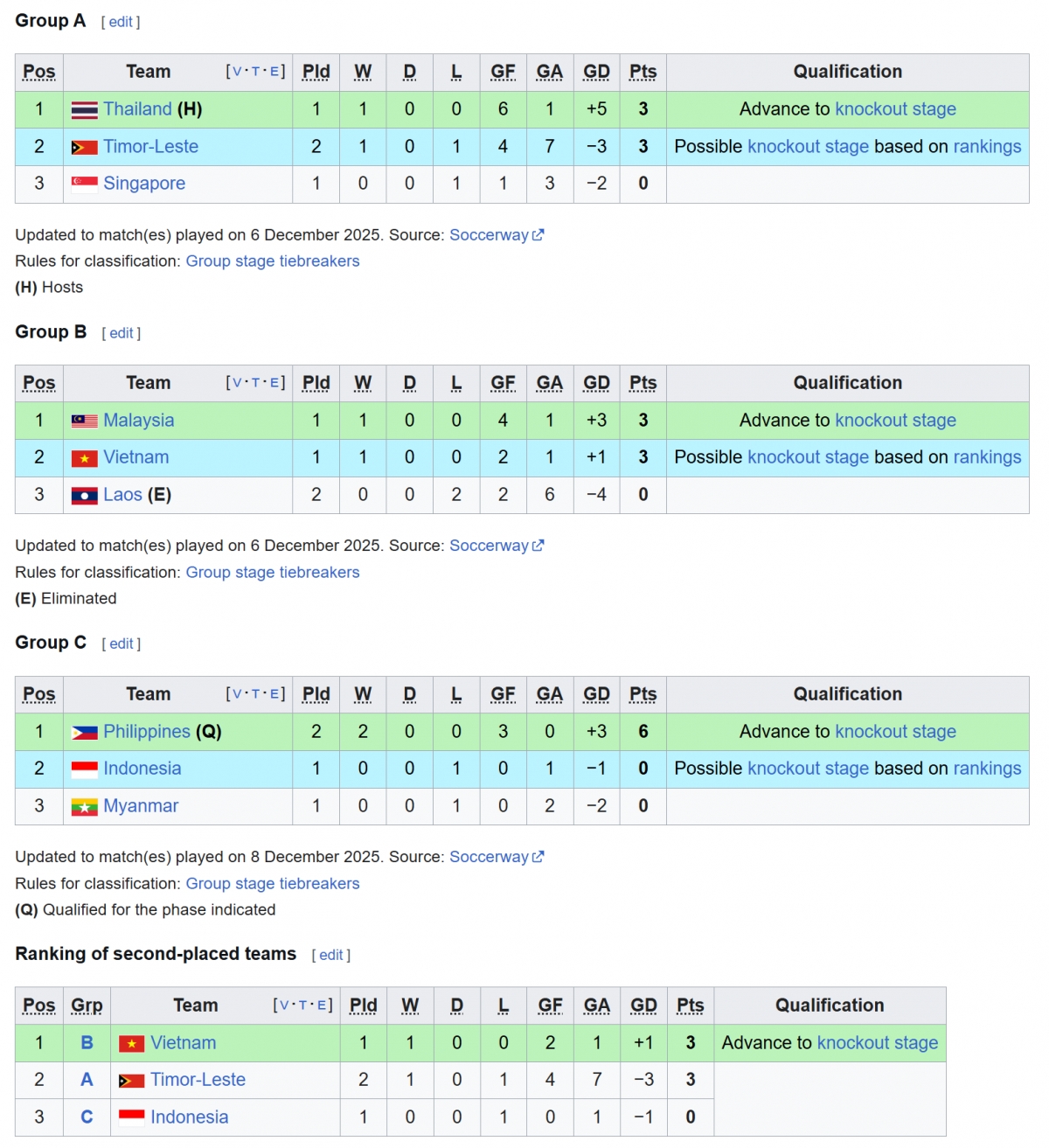Click the Singapore flag icon

pyautogui.click(x=84, y=184)
